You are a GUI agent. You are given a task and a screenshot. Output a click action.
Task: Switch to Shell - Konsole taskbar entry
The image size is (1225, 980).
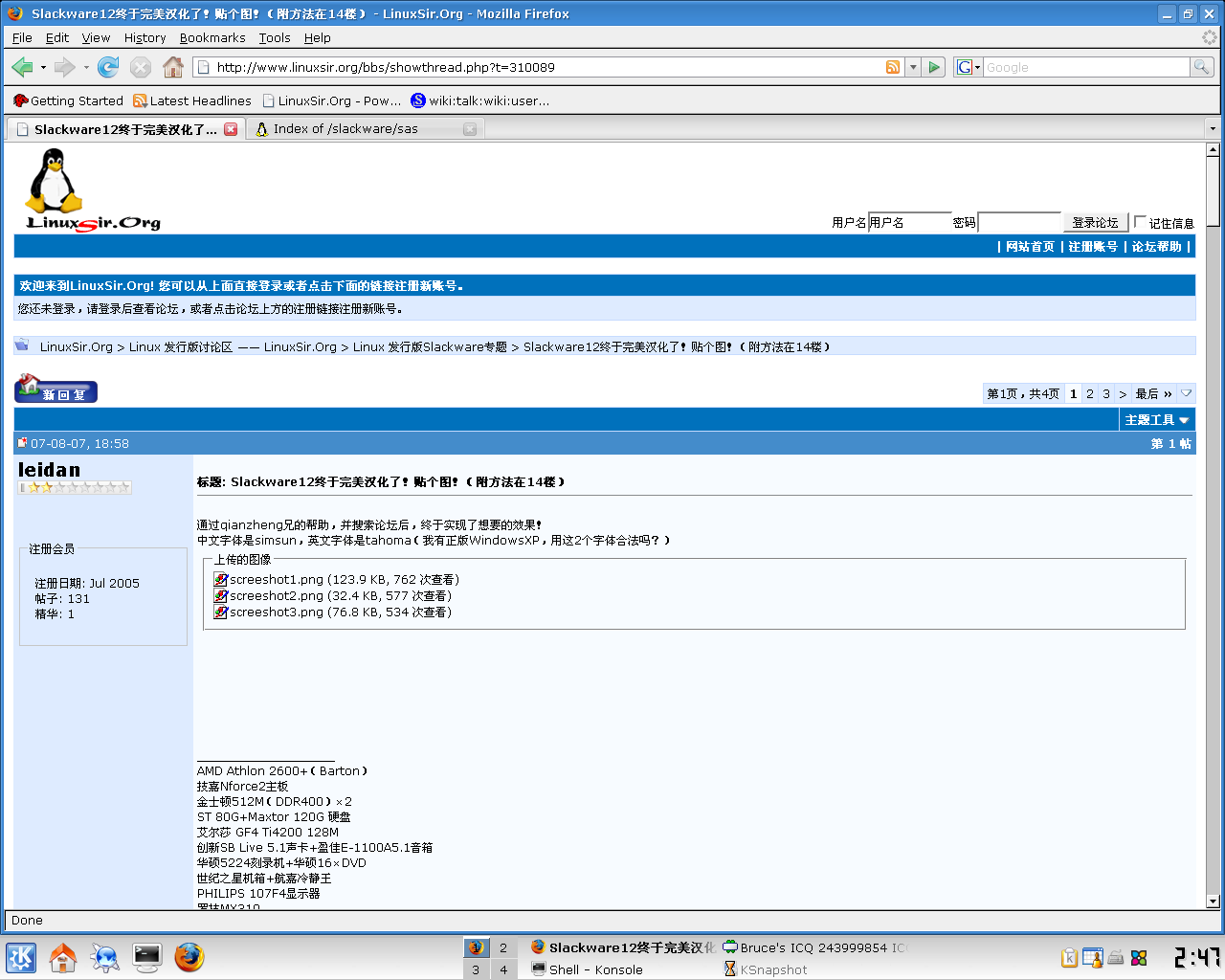pyautogui.click(x=587, y=969)
